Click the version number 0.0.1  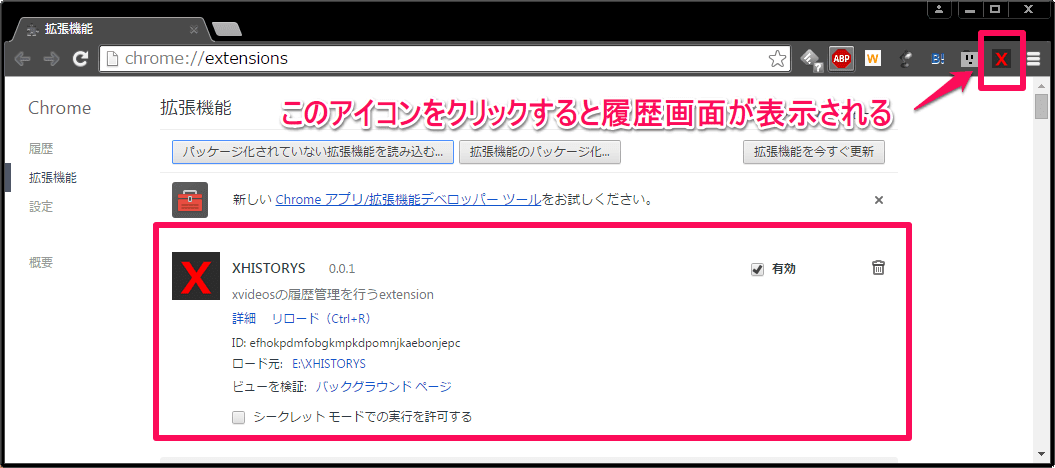pos(342,269)
